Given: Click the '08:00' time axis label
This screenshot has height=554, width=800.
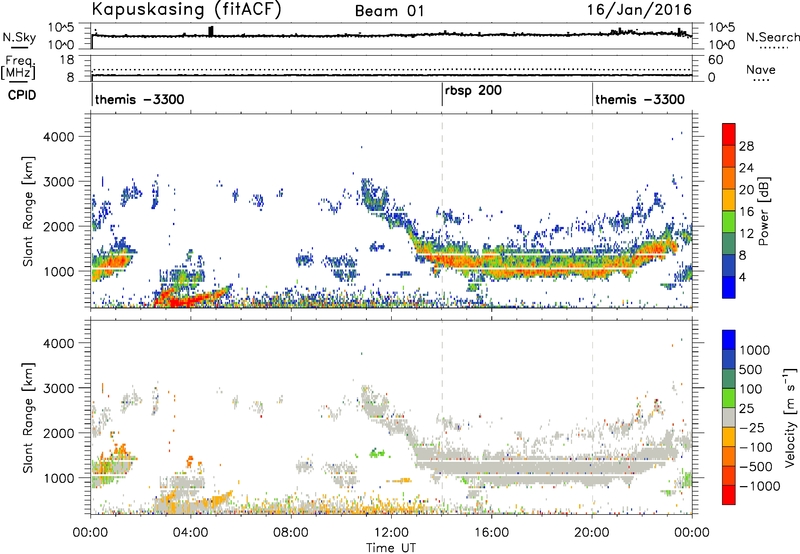Looking at the screenshot, I should click(291, 533).
